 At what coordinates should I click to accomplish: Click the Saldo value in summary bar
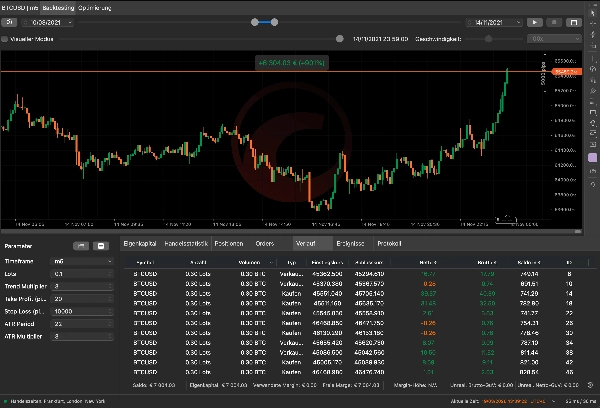pos(154,385)
